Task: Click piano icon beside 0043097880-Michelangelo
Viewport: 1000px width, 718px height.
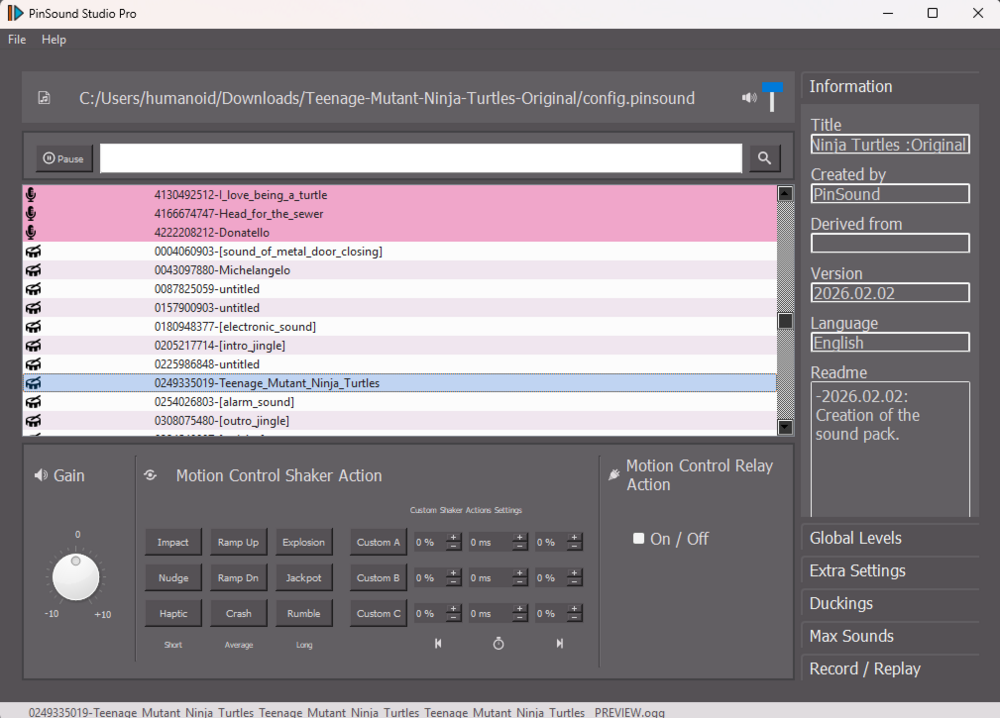Action: 33,270
